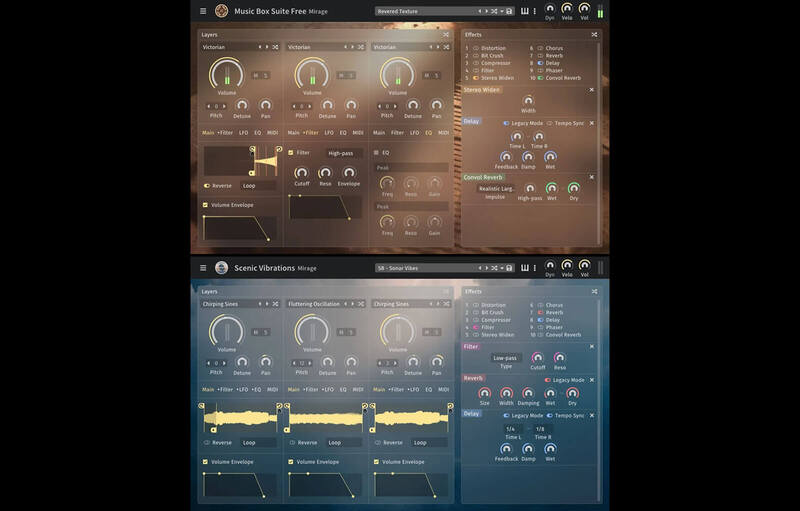Remove the Convol Reverb effect module
The width and height of the screenshot is (800, 511).
[x=592, y=177]
